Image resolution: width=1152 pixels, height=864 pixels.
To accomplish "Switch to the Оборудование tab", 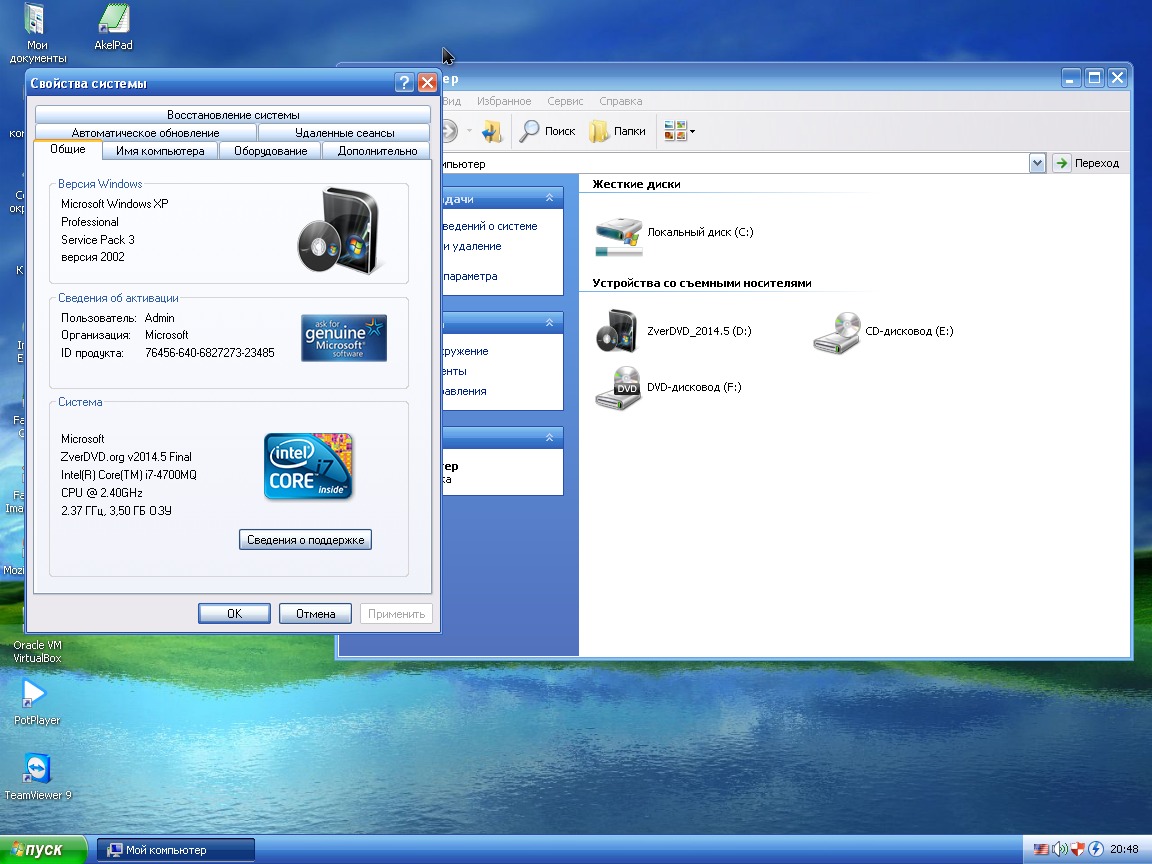I will [x=270, y=151].
